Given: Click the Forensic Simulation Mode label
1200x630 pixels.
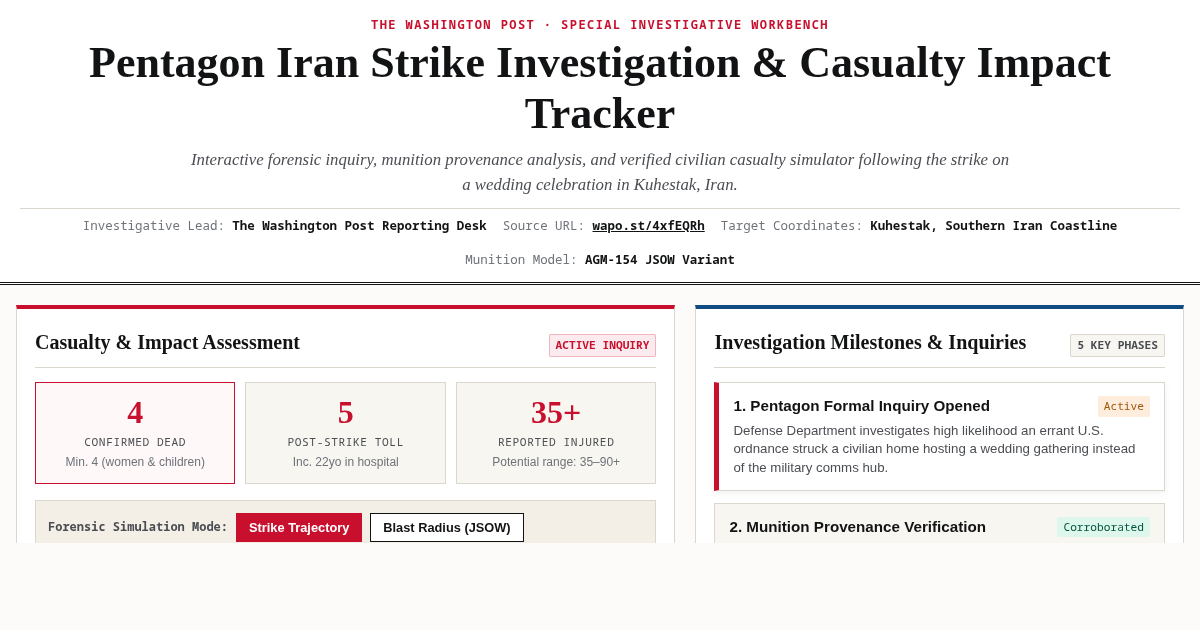Looking at the screenshot, I should tap(138, 527).
